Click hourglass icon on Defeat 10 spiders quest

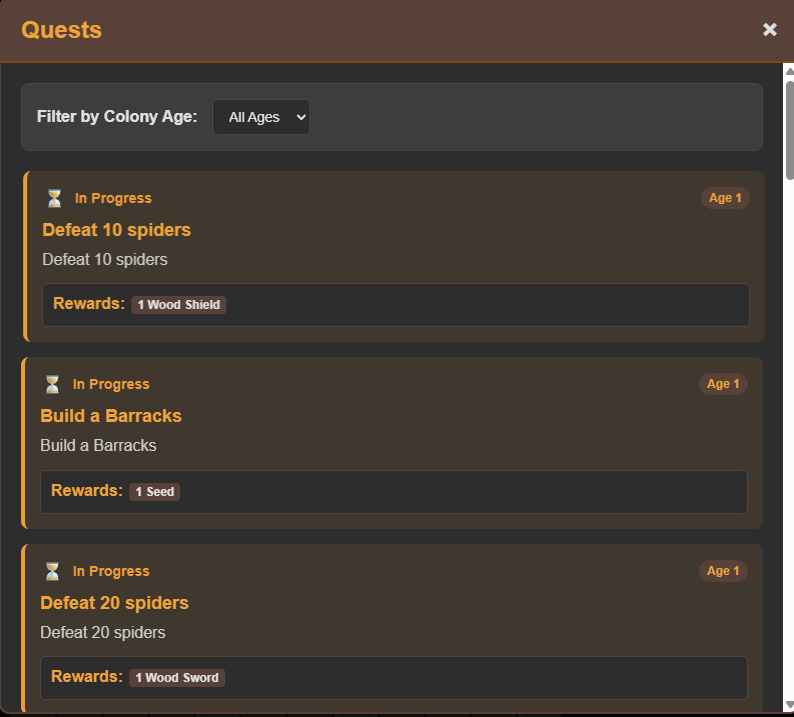click(x=54, y=198)
